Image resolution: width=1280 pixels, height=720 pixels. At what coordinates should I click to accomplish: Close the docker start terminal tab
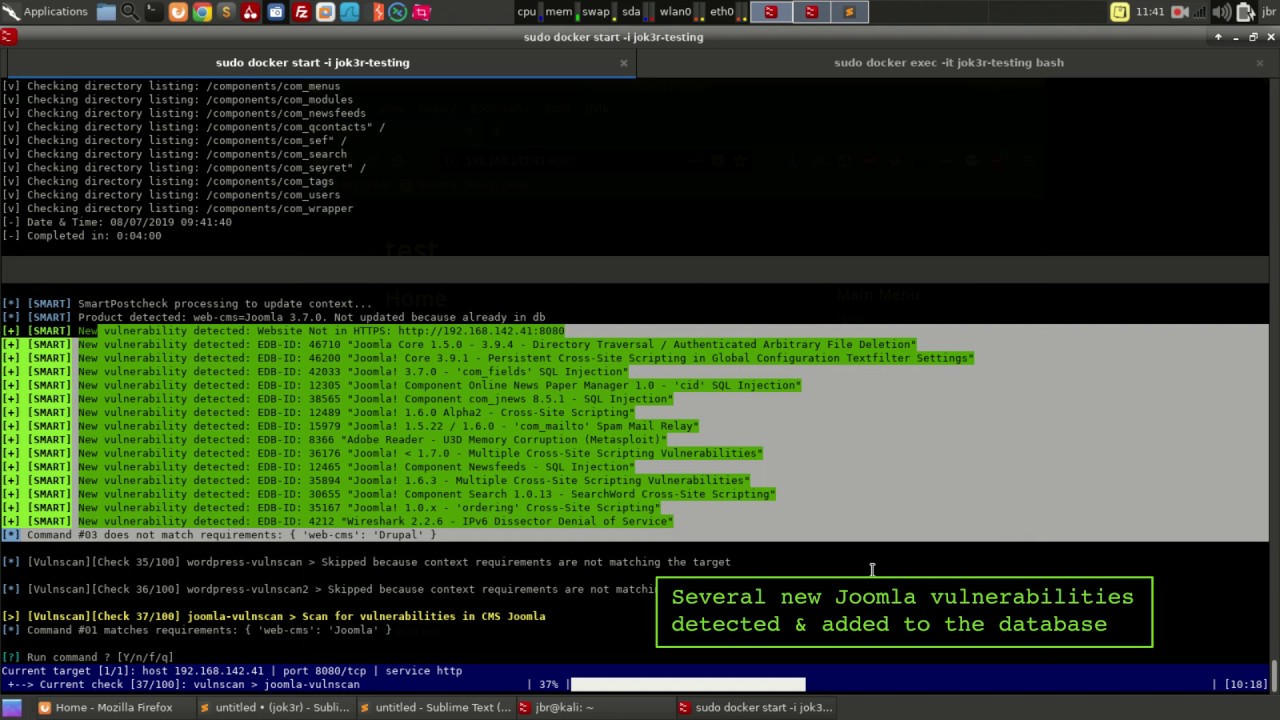pyautogui.click(x=624, y=63)
